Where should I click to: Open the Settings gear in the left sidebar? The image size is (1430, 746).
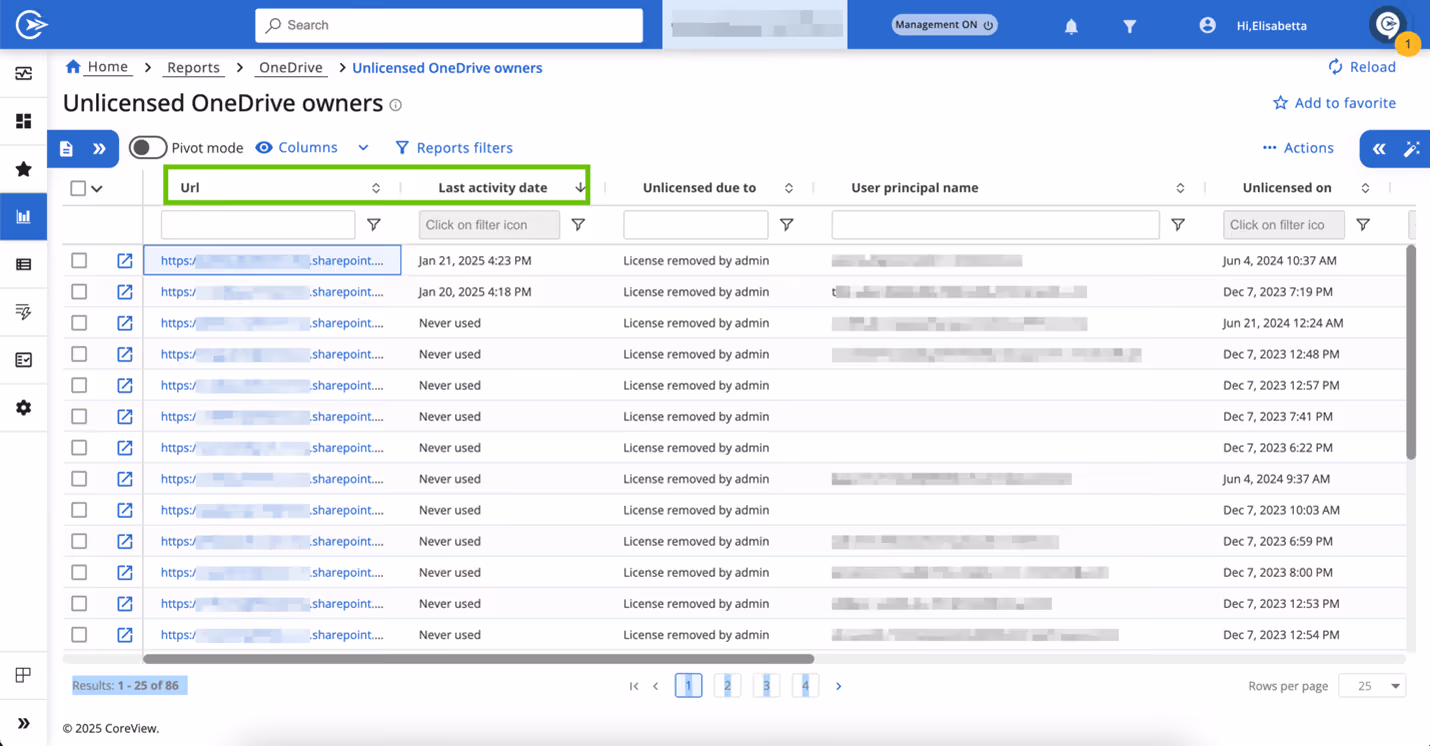click(x=23, y=407)
